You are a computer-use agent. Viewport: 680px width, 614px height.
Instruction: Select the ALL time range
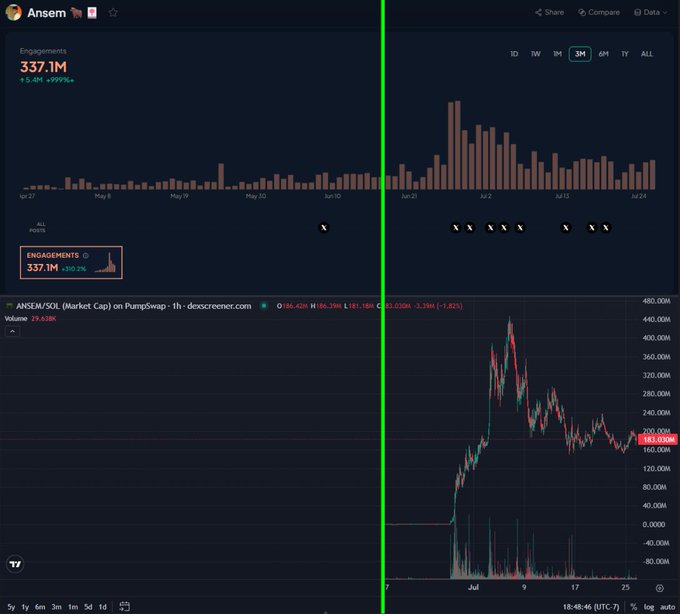(647, 54)
